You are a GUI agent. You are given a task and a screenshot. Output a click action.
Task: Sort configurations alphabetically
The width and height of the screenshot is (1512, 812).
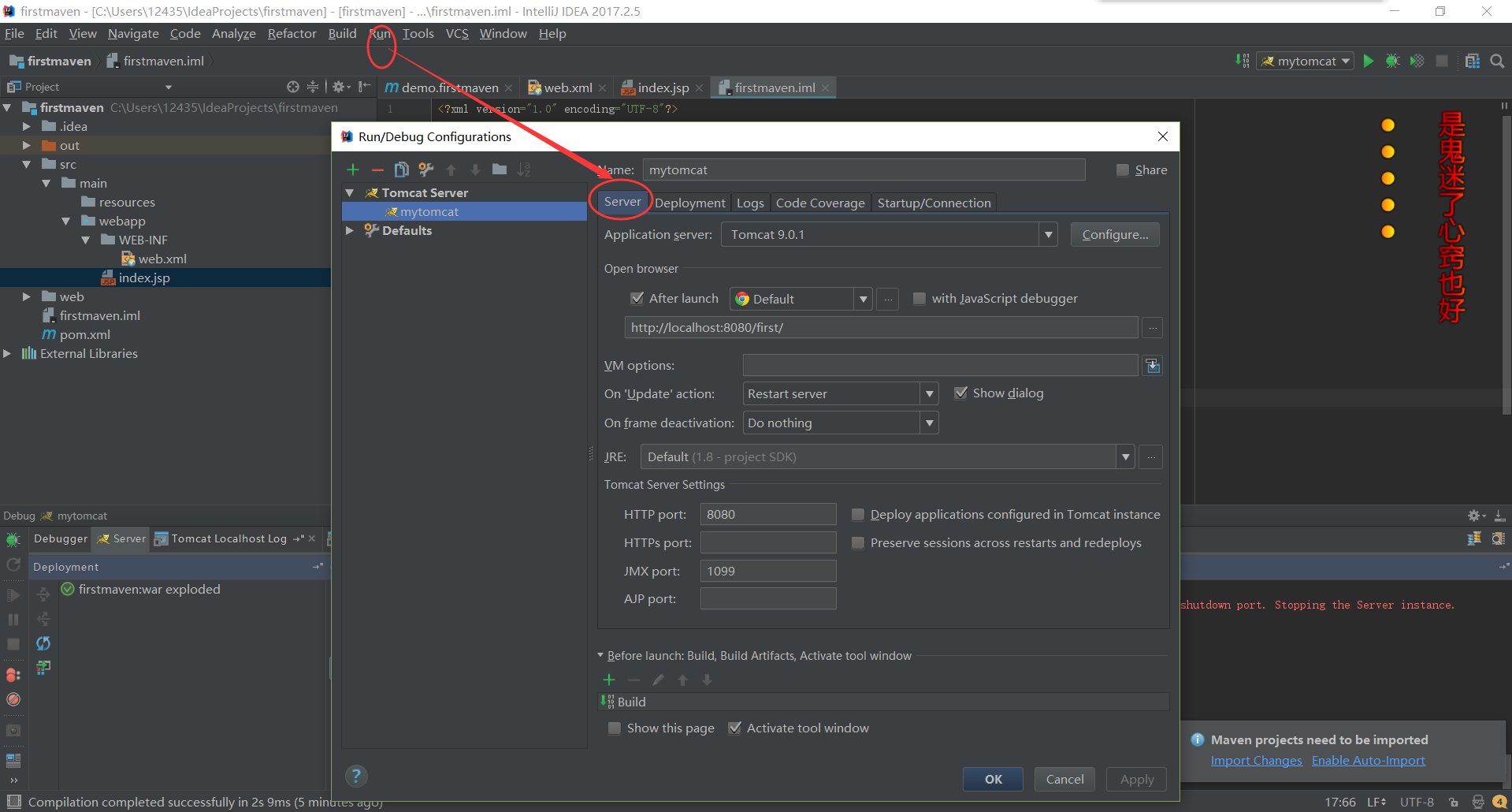[x=524, y=169]
